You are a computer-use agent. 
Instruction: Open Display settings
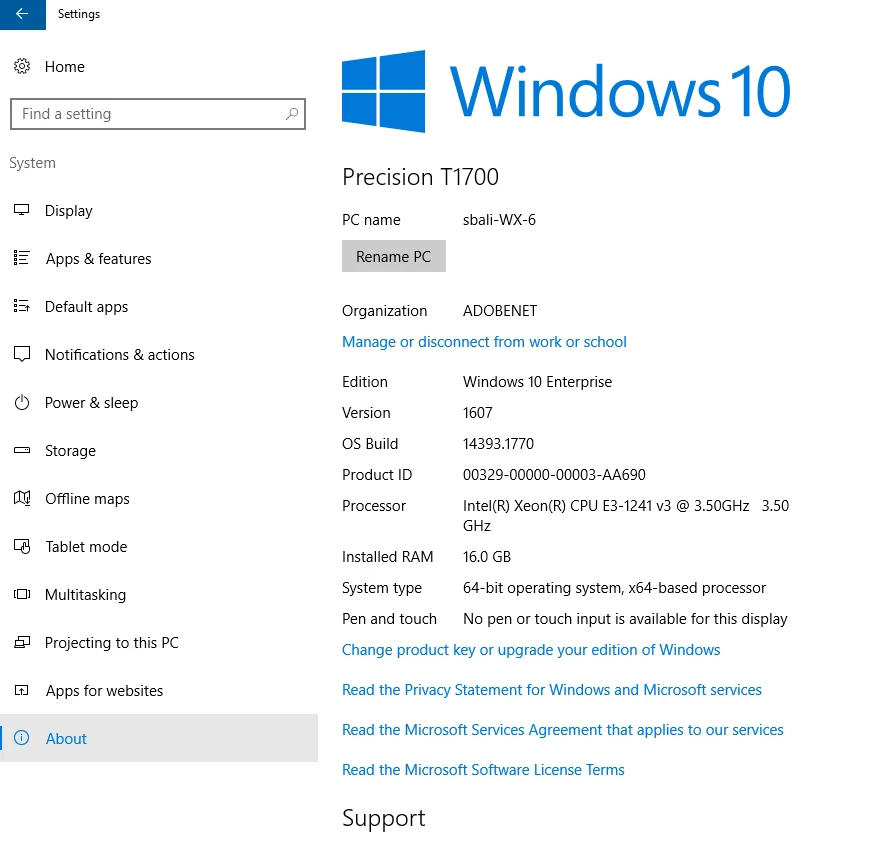[x=159, y=211]
